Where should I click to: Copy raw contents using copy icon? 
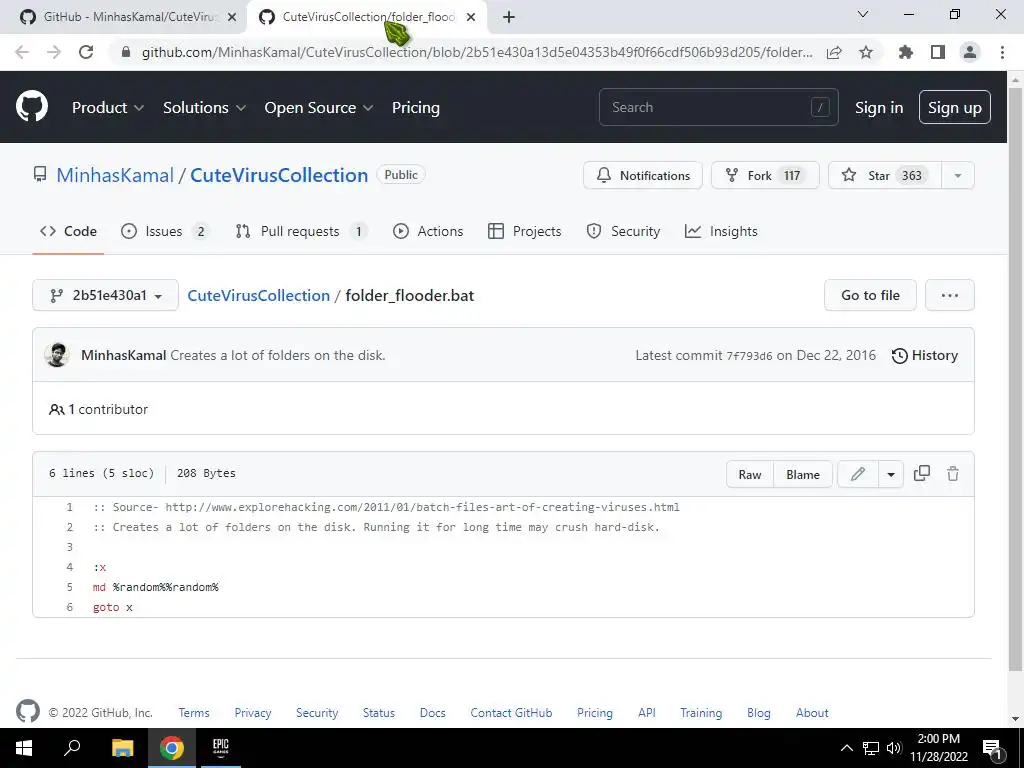921,474
